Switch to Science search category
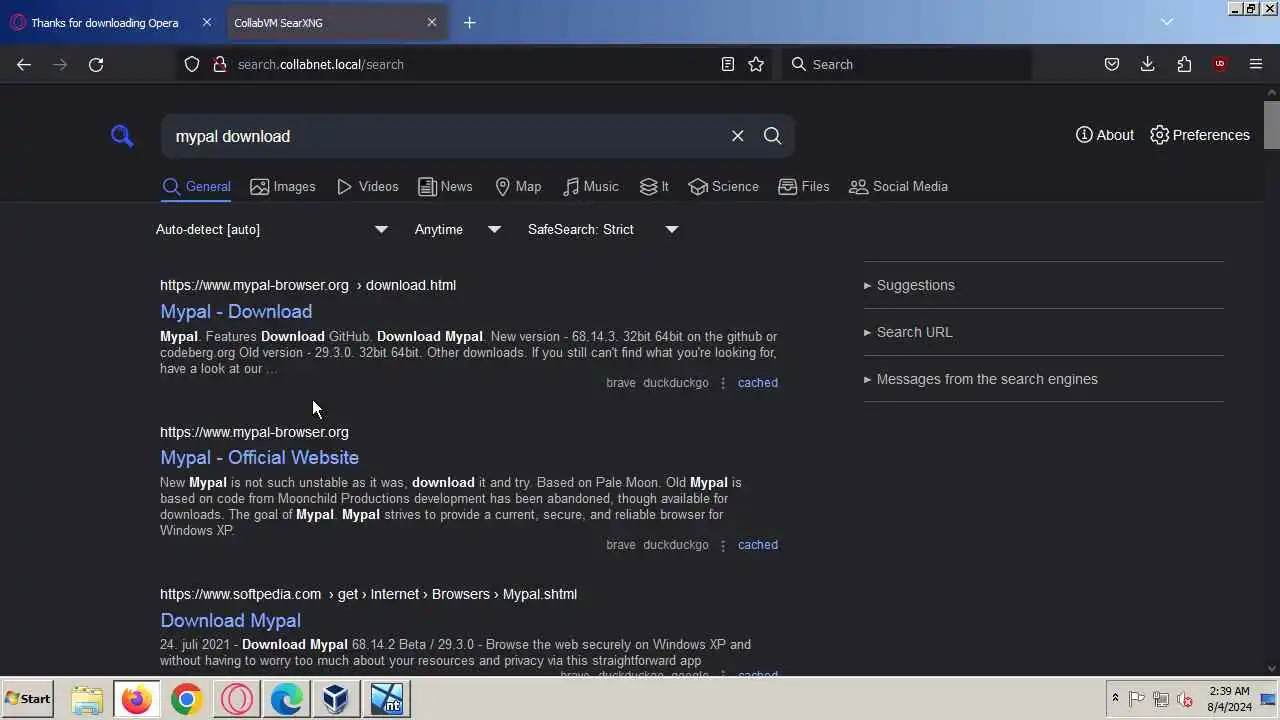This screenshot has height=720, width=1280. pos(724,186)
